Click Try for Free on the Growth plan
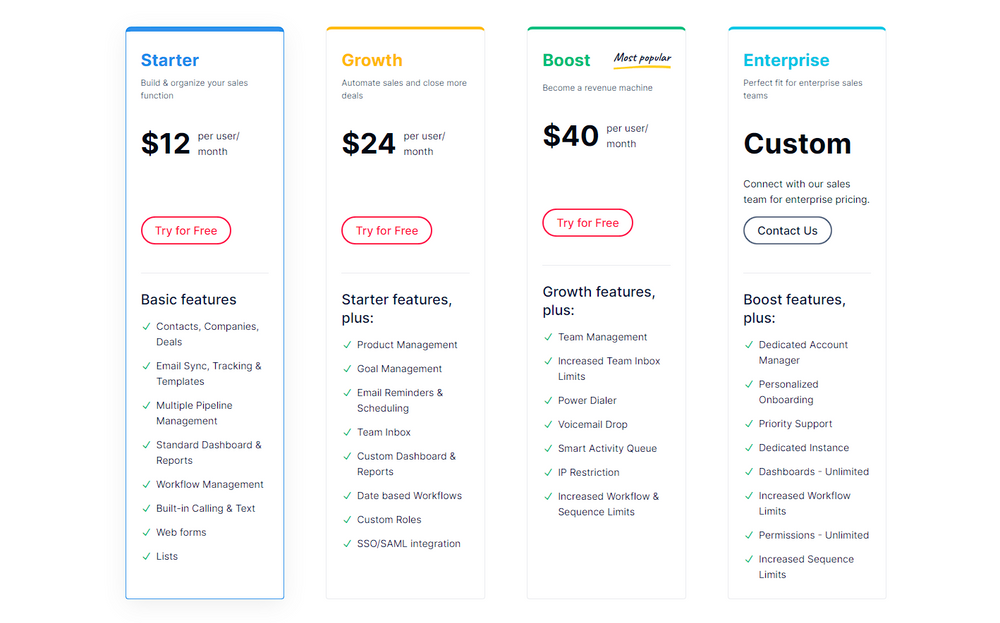The height and width of the screenshot is (623, 1000). click(x=387, y=230)
